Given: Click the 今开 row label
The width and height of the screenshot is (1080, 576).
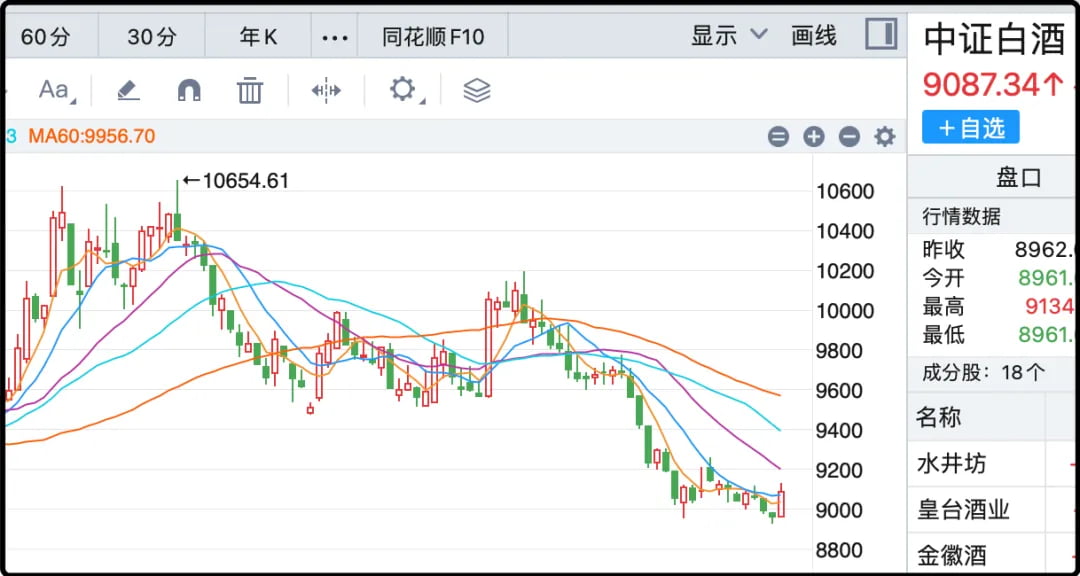Looking at the screenshot, I should tap(944, 278).
